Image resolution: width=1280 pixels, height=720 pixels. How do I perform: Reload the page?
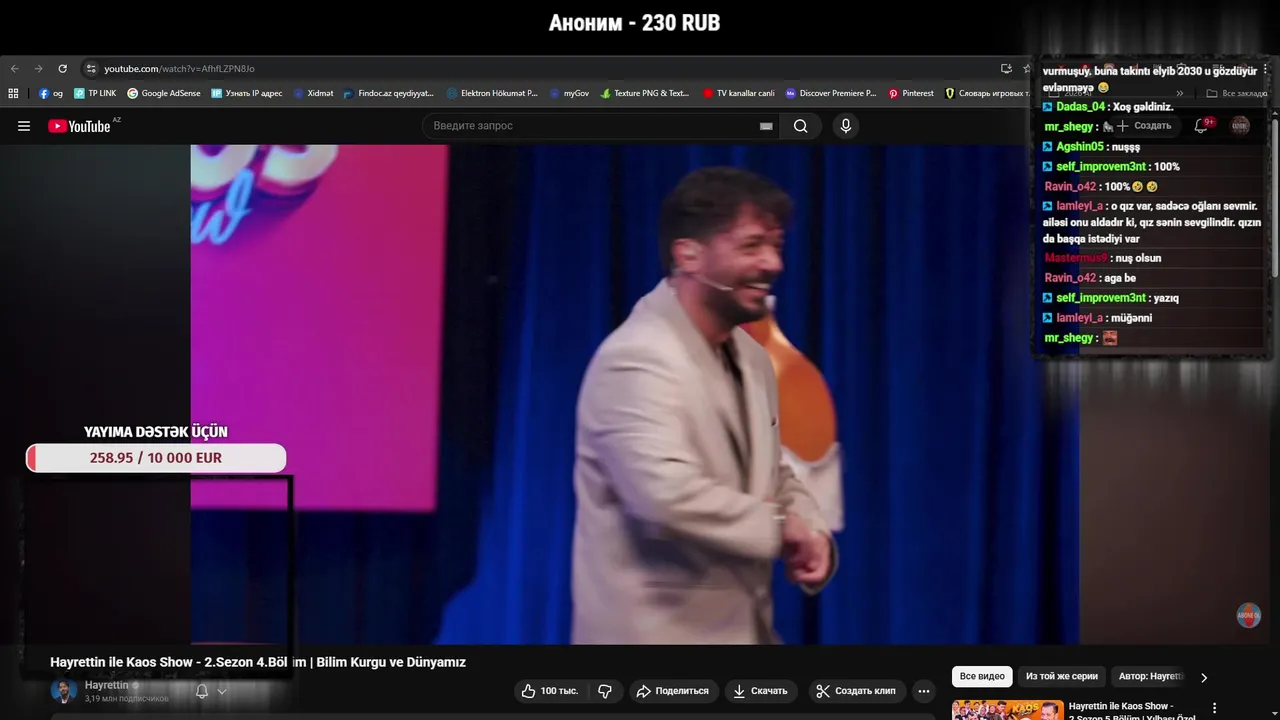pos(62,69)
